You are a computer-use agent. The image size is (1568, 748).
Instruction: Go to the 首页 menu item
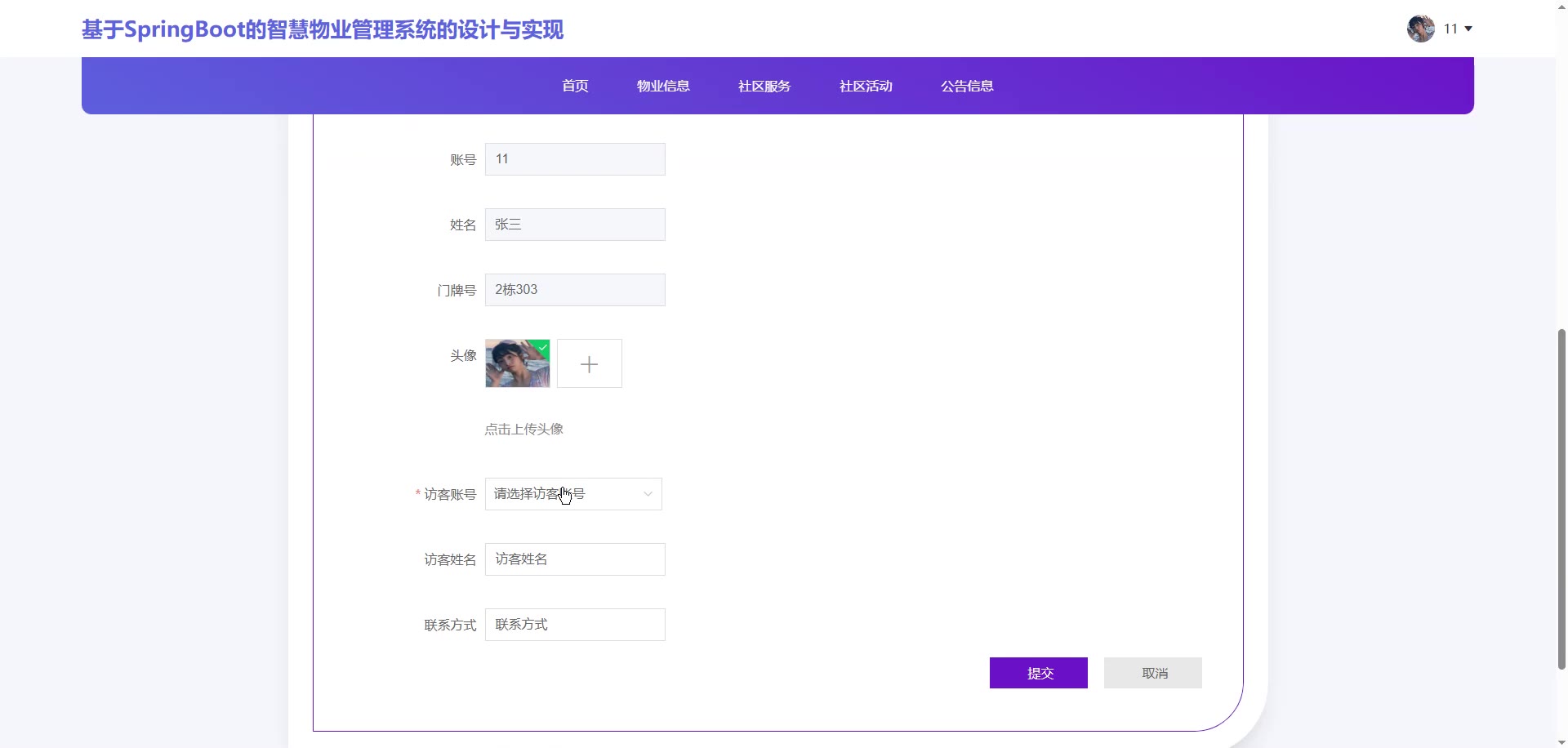click(x=575, y=86)
